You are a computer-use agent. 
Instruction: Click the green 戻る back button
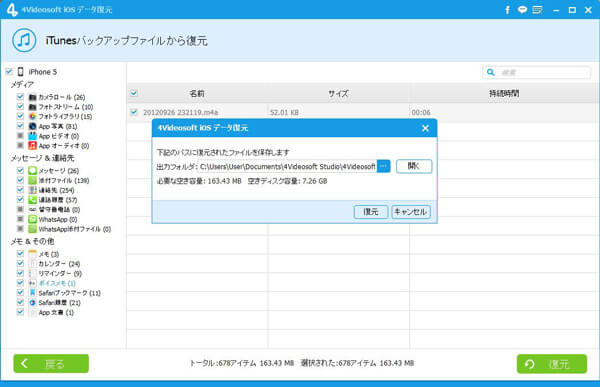51,363
